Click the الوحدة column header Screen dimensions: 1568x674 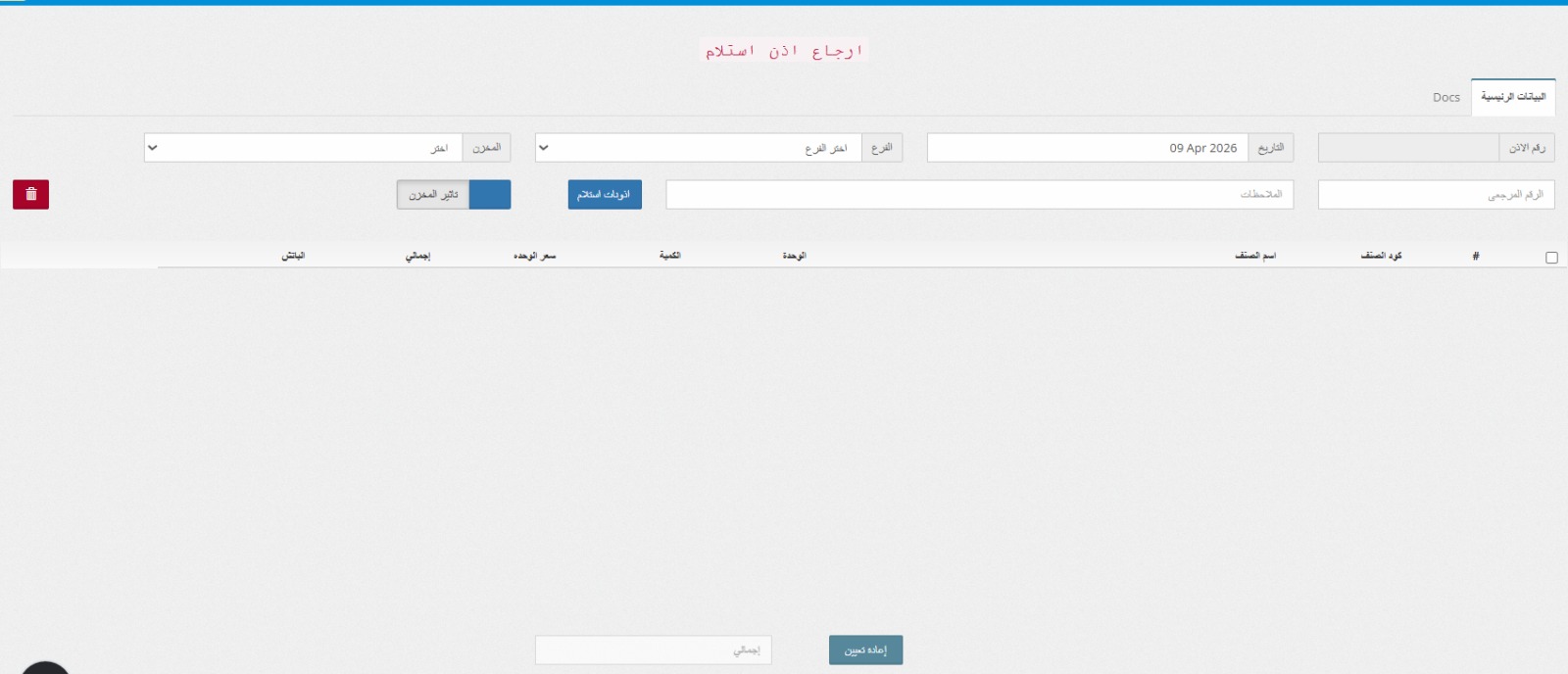tap(794, 256)
